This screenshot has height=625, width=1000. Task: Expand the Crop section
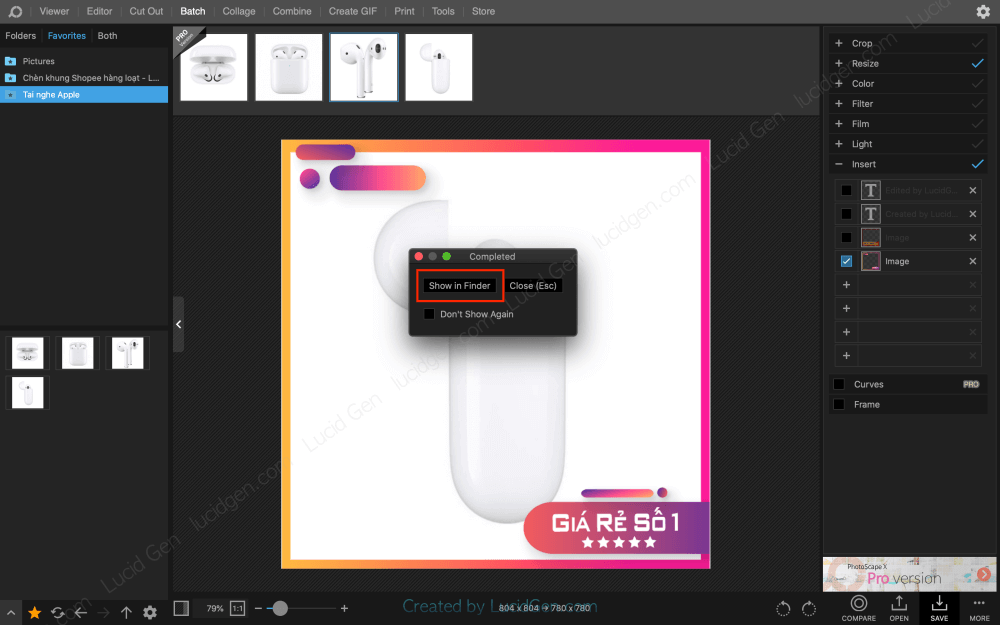pyautogui.click(x=839, y=43)
